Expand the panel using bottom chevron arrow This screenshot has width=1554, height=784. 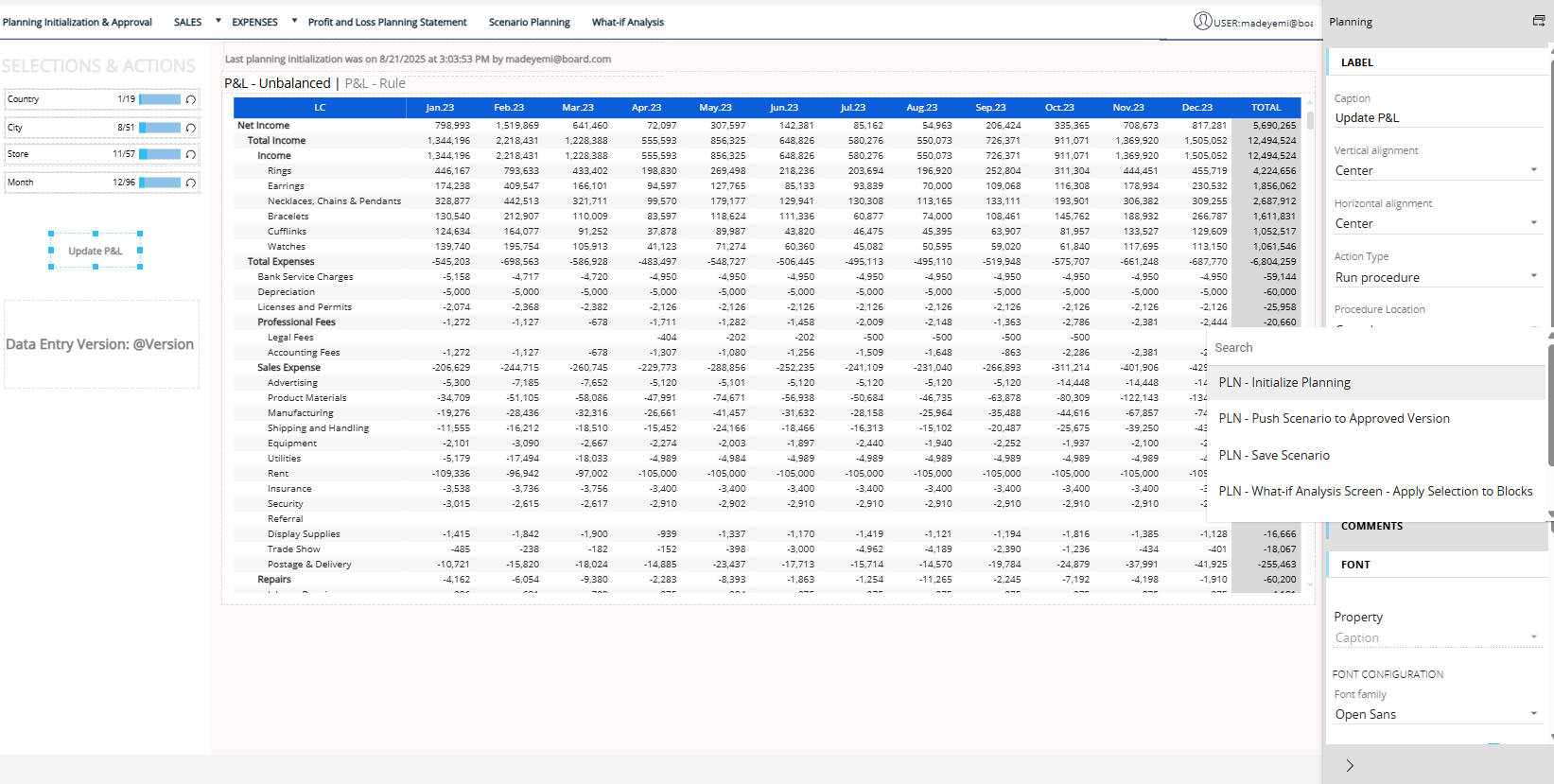click(1350, 765)
